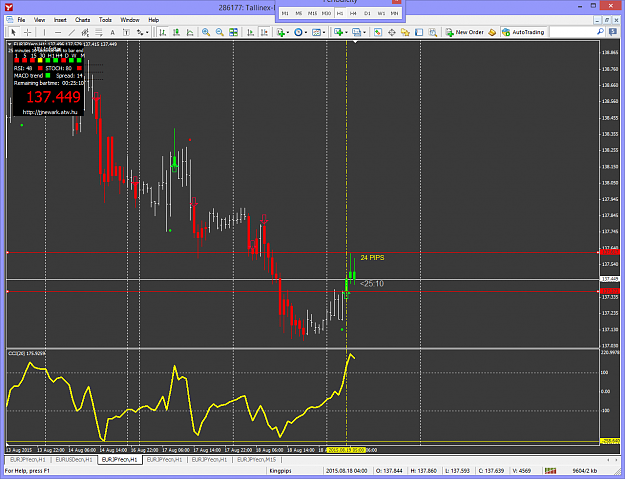
Task: Open the Window menu
Action: pyautogui.click(x=130, y=20)
